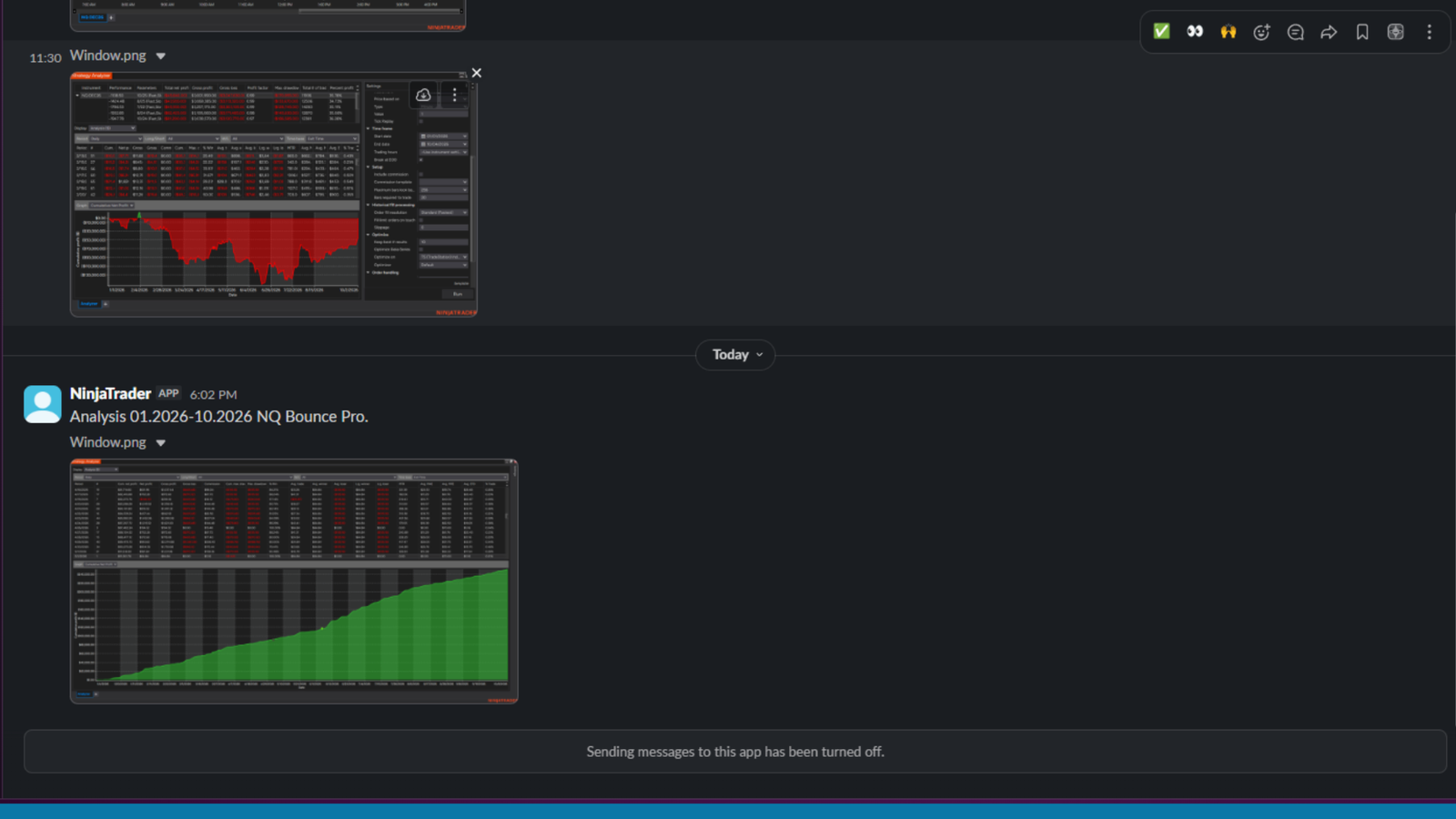Image resolution: width=1456 pixels, height=819 pixels.
Task: Open the NinjaTrader sender name profile
Action: (x=110, y=393)
